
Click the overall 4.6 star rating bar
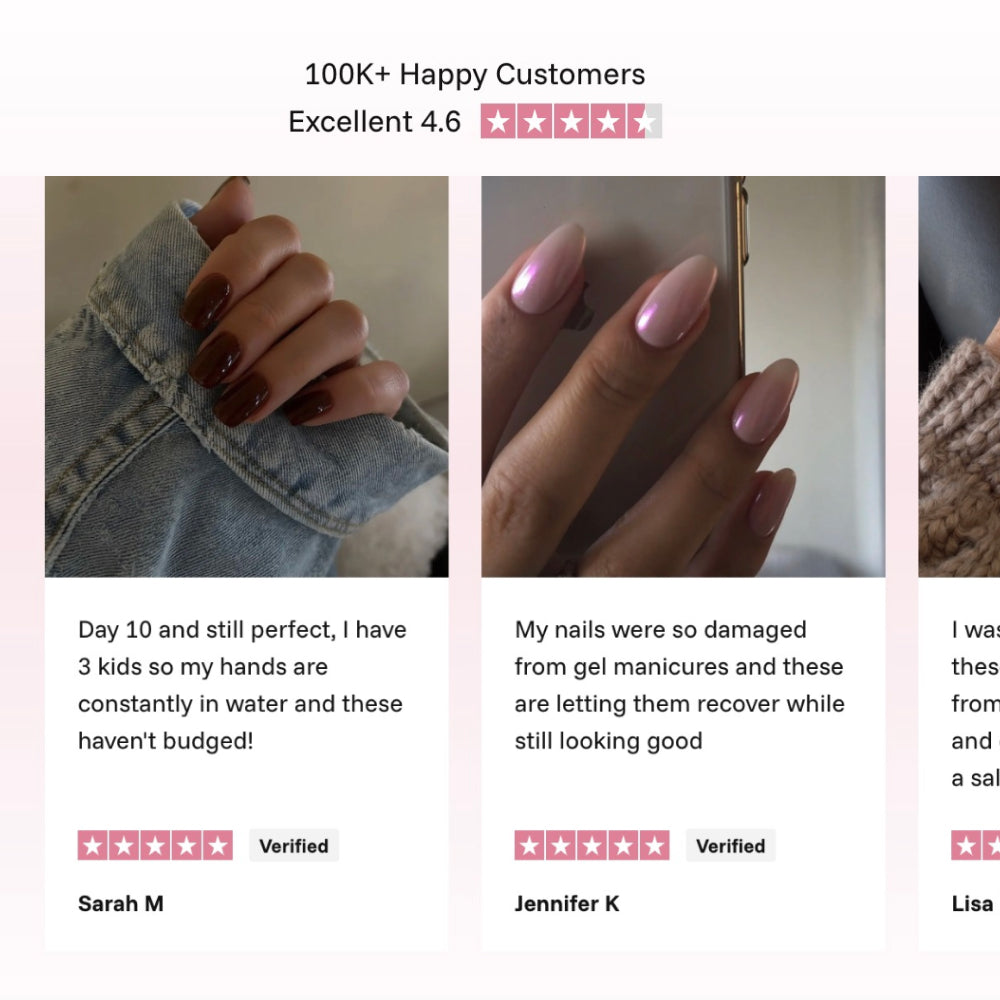pos(571,122)
